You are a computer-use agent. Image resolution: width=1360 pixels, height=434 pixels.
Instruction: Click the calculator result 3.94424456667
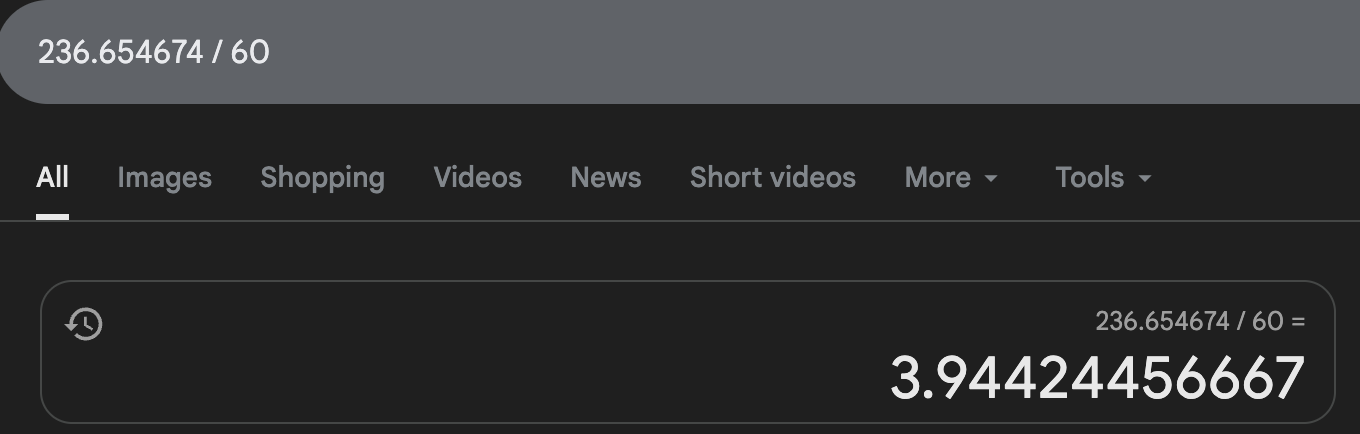[1097, 379]
